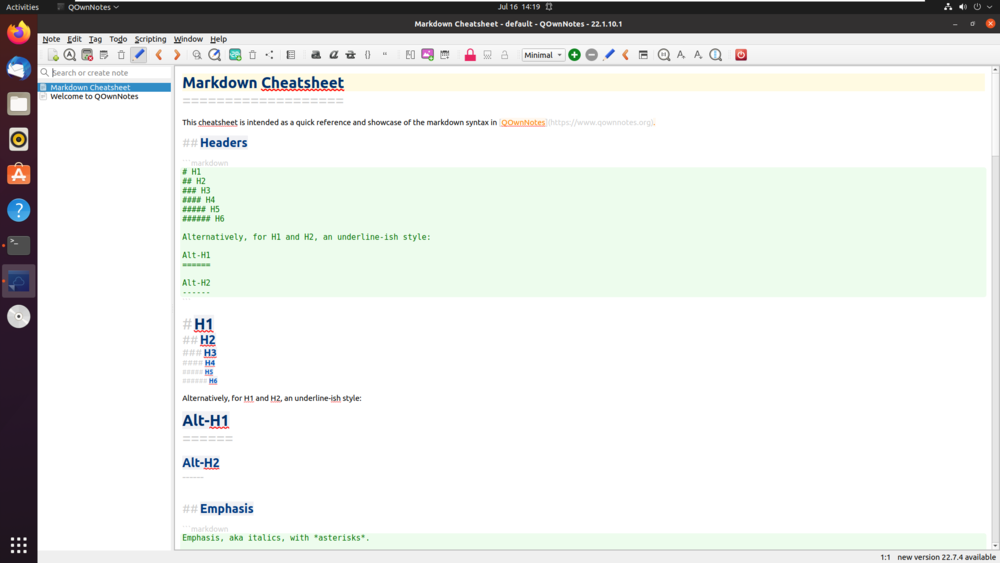Viewport: 1000px width, 563px height.
Task: Encrypt note with the pink lock icon
Action: [x=470, y=55]
